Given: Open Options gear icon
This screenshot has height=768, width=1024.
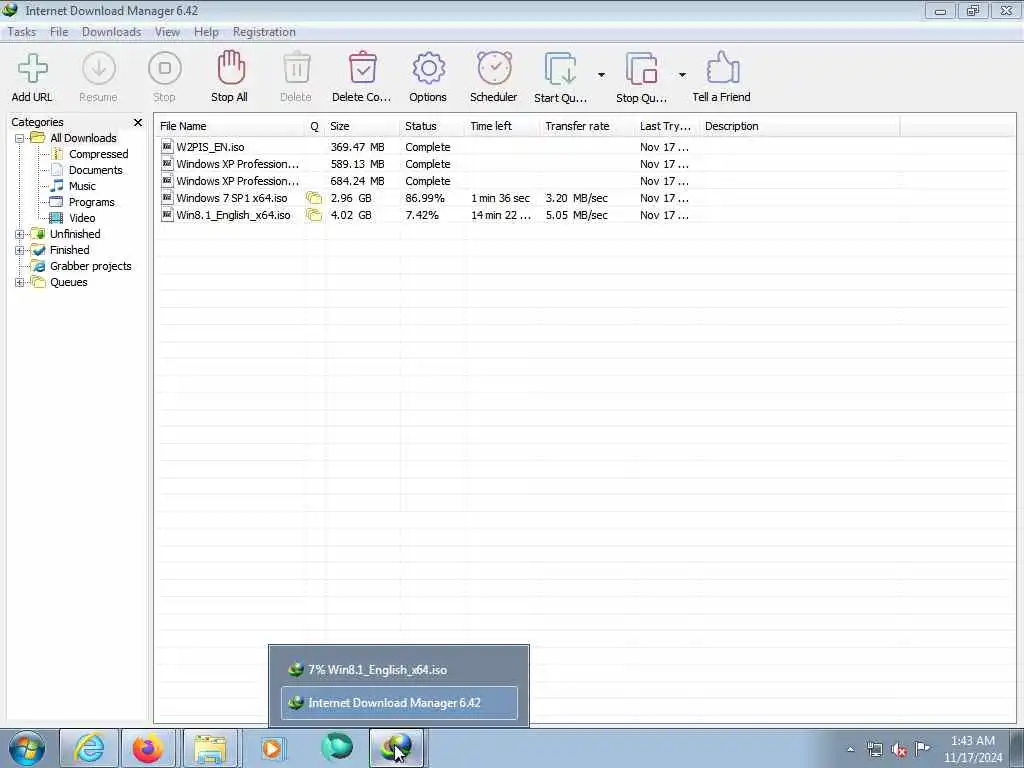Looking at the screenshot, I should click(428, 69).
